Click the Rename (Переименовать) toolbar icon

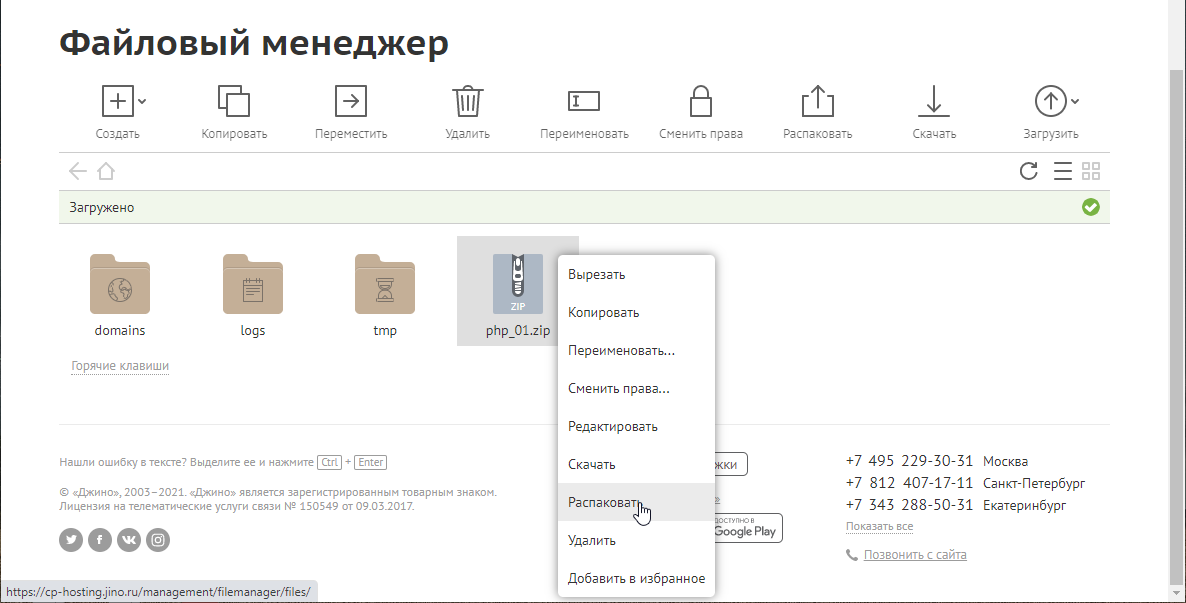click(x=584, y=101)
